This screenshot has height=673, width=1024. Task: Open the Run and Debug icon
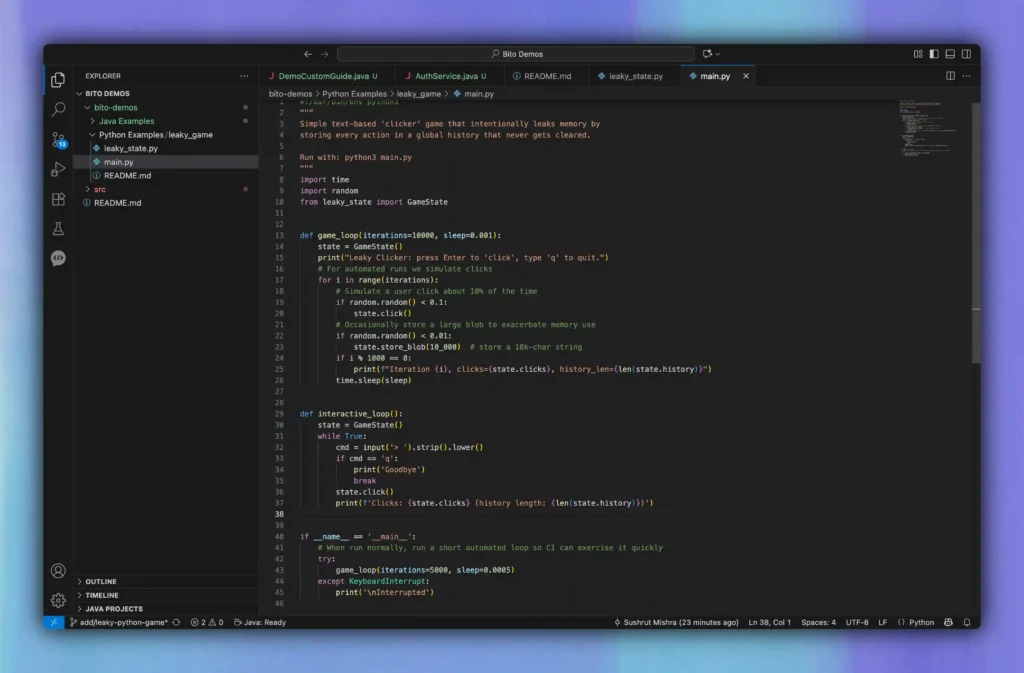click(x=57, y=168)
